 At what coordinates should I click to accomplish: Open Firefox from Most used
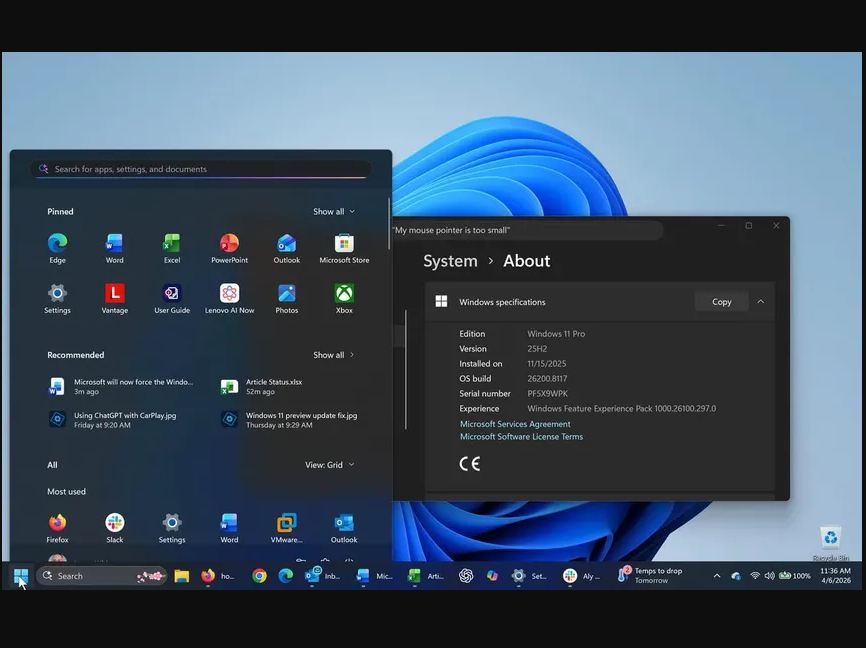57,528
